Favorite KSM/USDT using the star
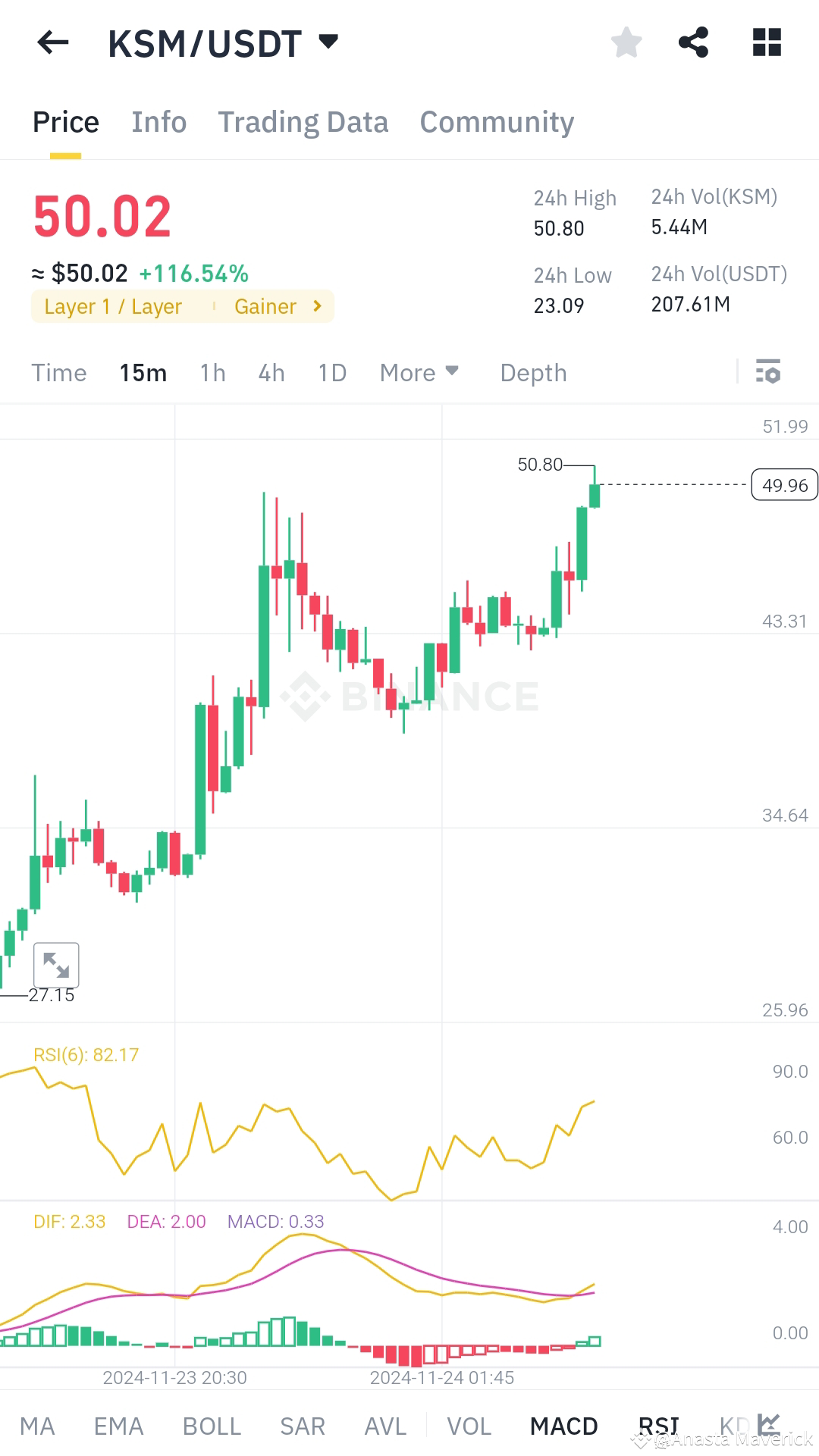 point(627,42)
